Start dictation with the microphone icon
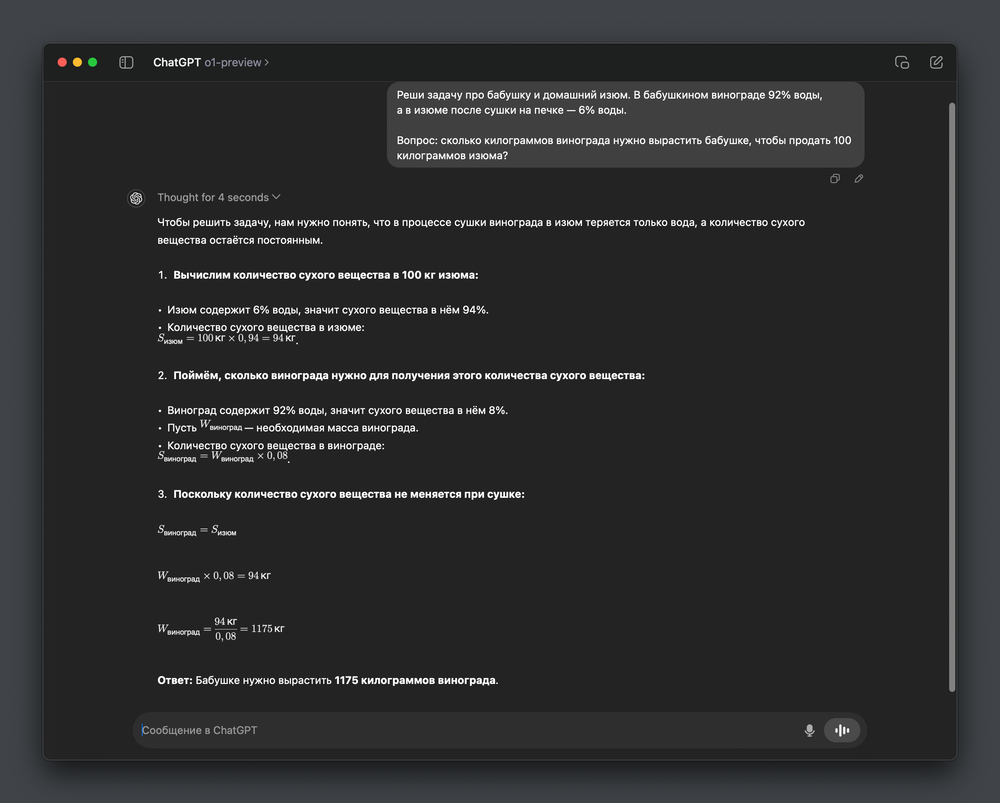 point(809,731)
